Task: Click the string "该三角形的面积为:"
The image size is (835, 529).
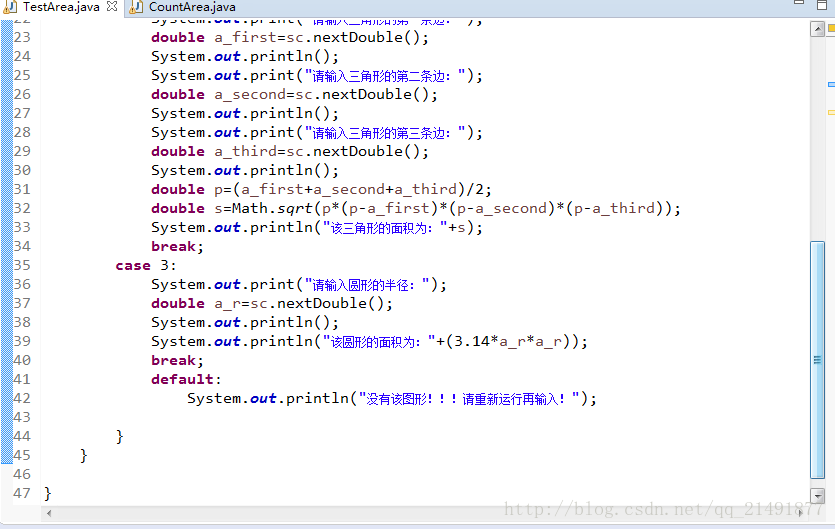Action: pyautogui.click(x=386, y=228)
